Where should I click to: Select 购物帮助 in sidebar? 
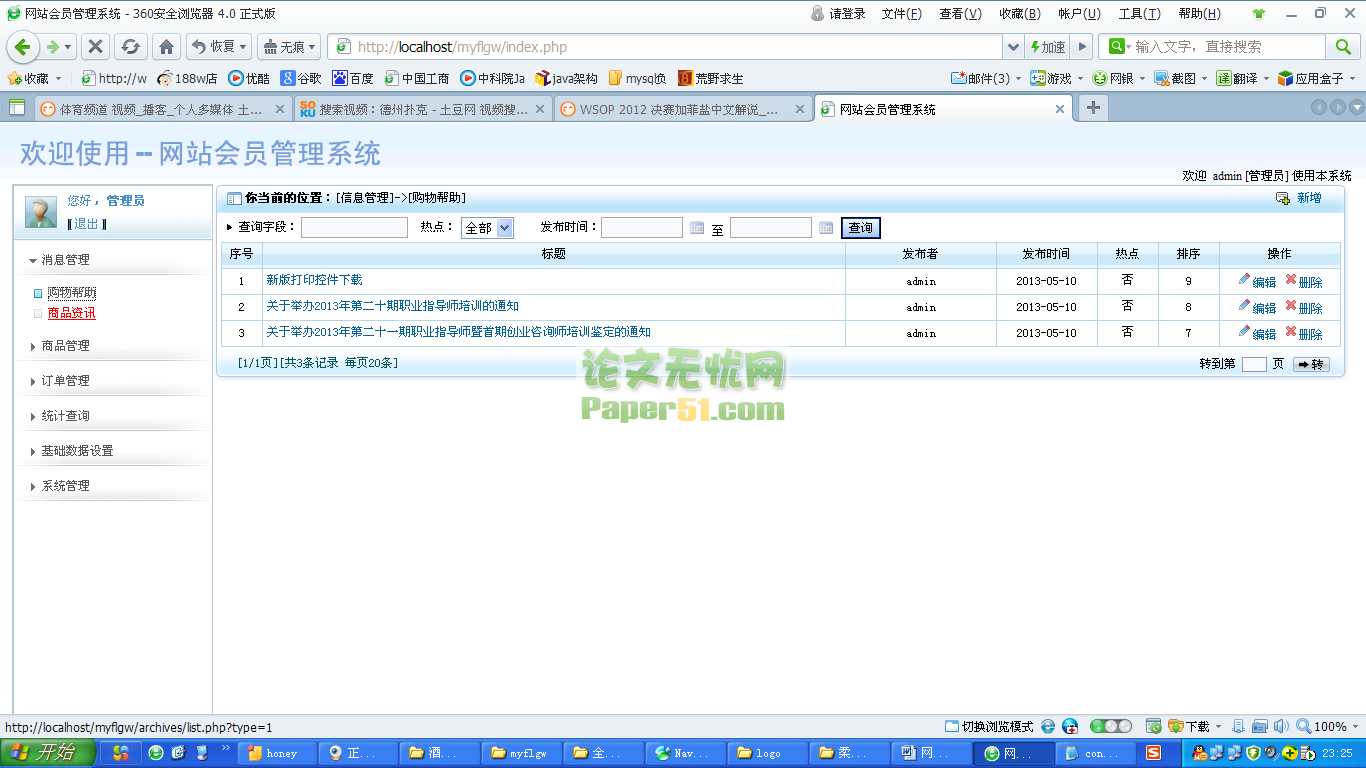click(72, 293)
